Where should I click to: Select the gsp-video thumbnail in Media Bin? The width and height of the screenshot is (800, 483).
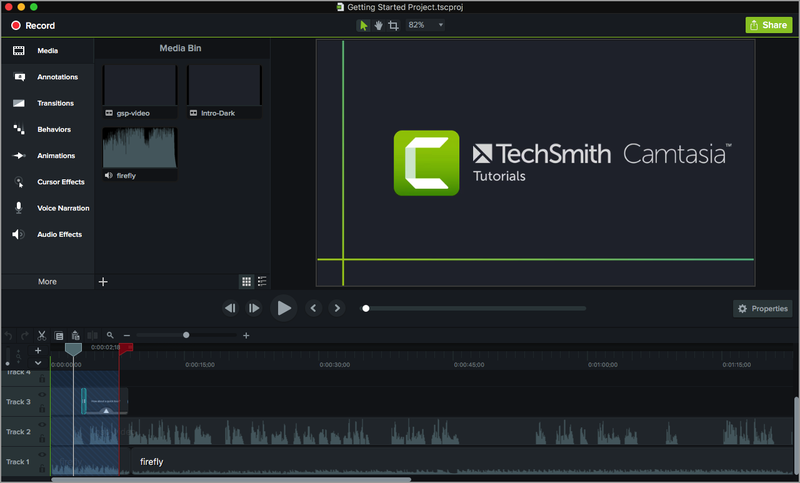[140, 85]
